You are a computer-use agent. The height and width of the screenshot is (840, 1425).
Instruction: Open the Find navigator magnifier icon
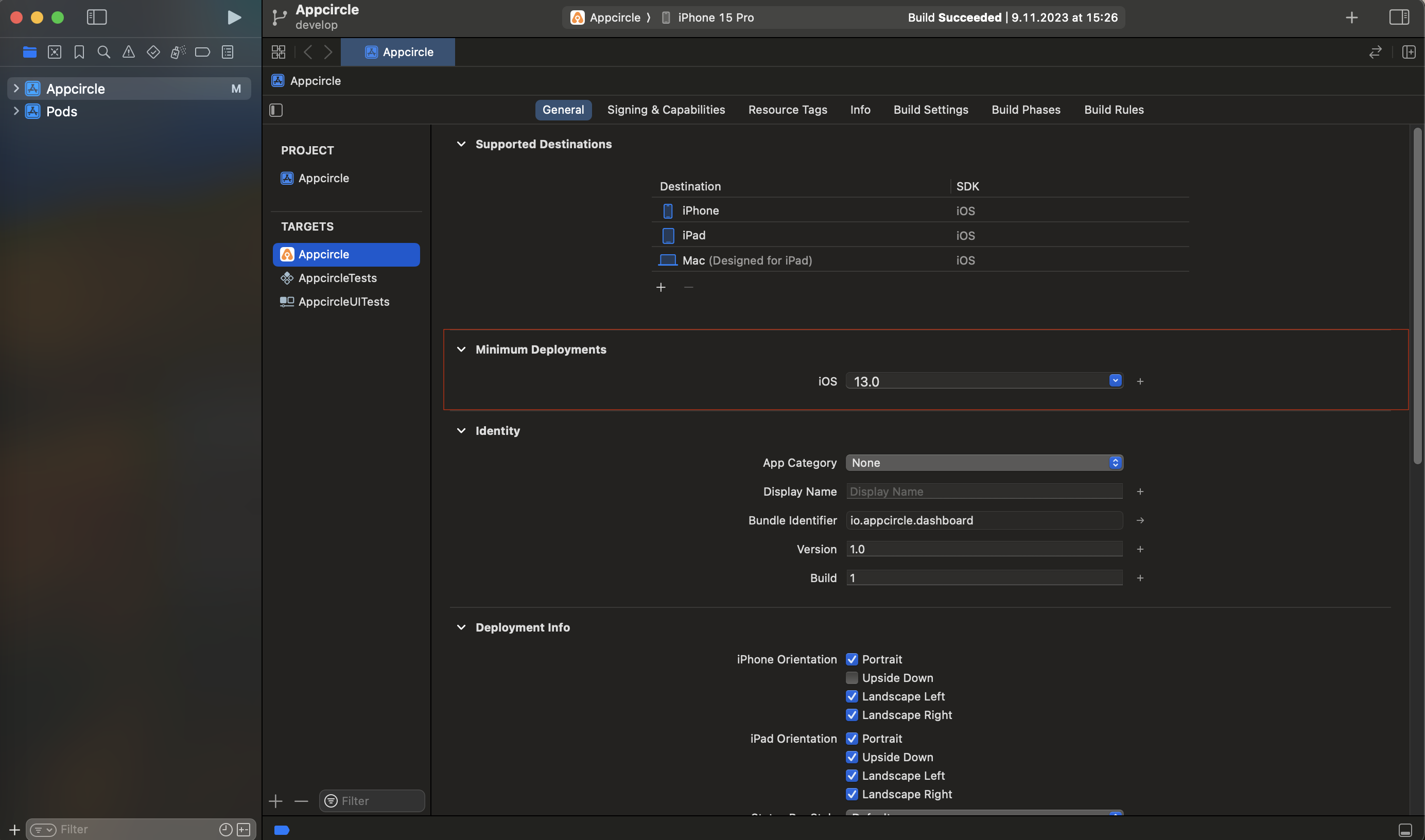(x=103, y=52)
